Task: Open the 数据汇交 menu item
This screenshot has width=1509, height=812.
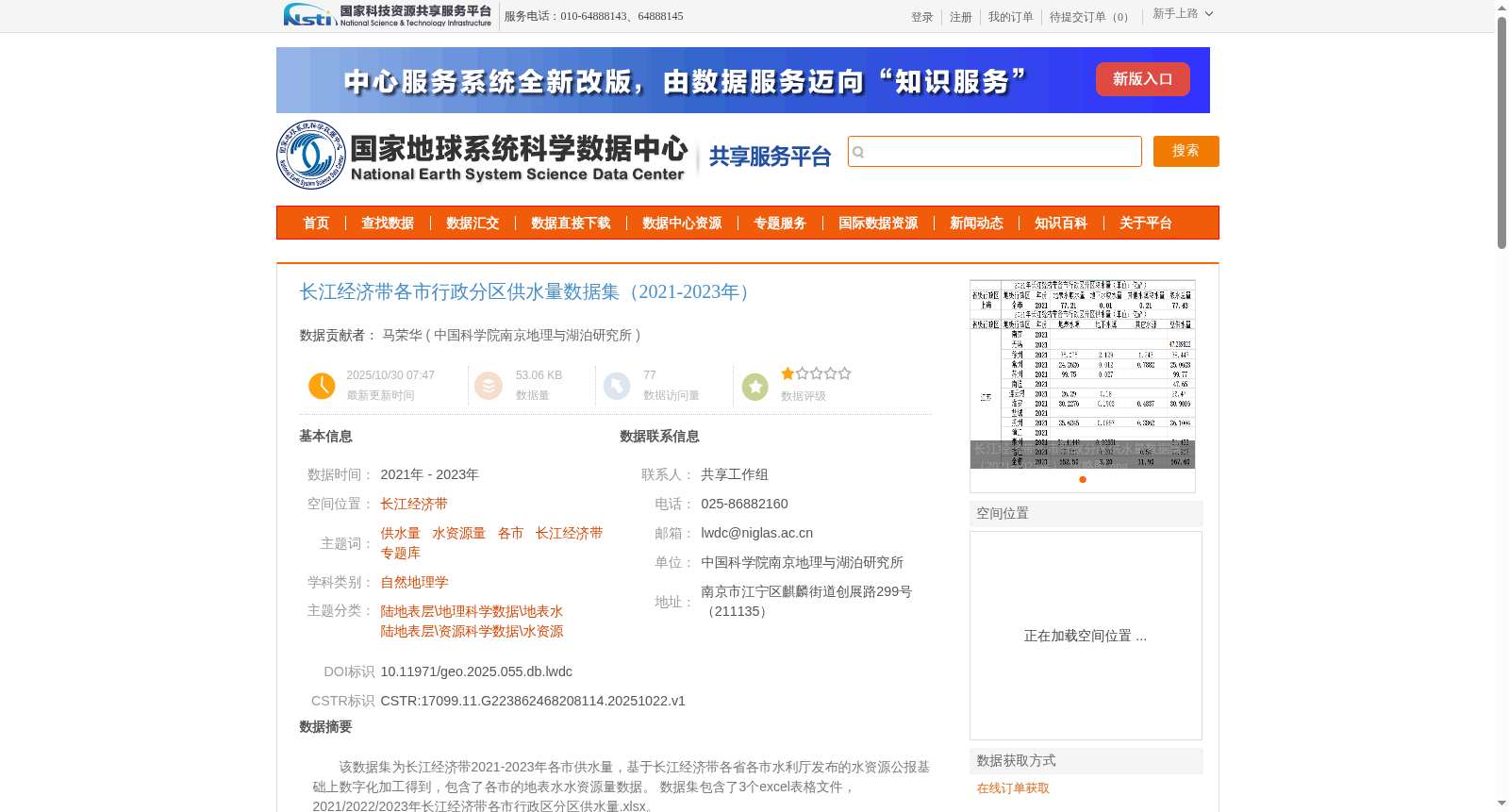Action: click(x=473, y=224)
